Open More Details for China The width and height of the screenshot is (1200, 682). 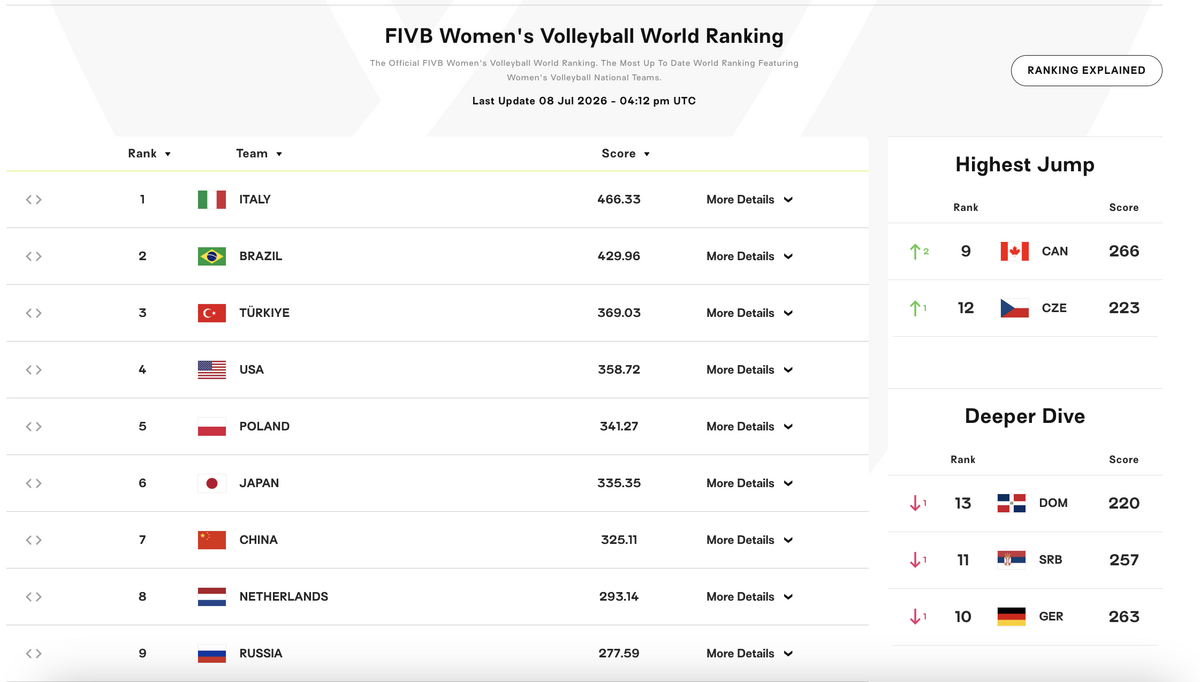749,540
